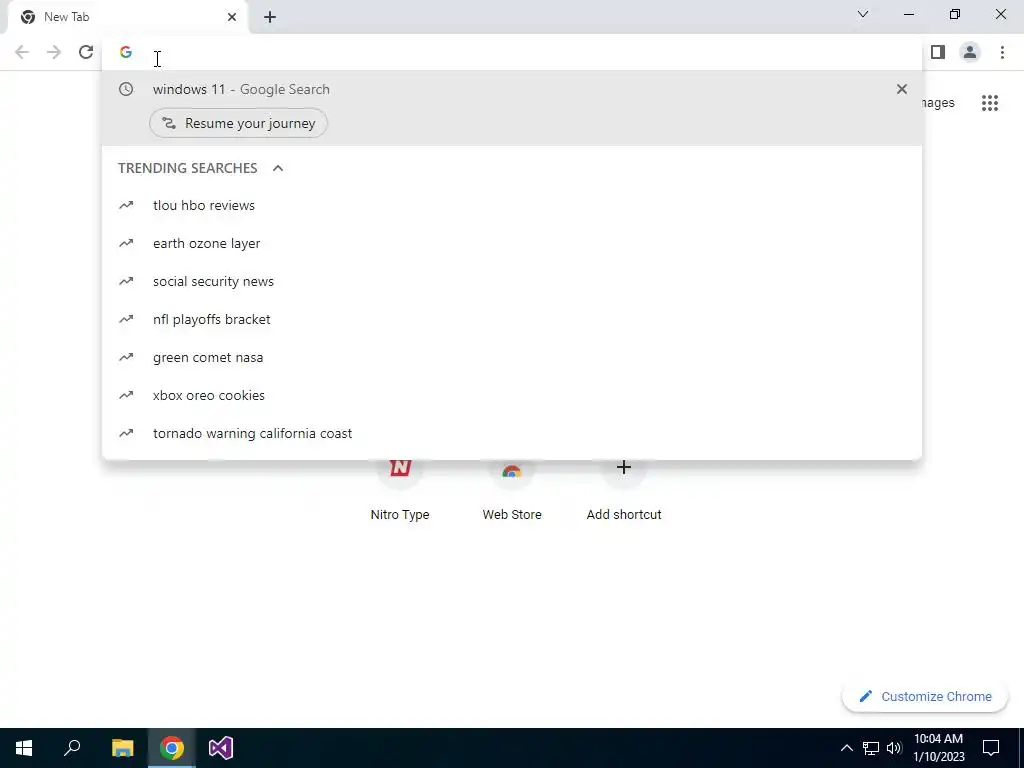Click the browser Forward arrow
The image size is (1024, 768).
point(54,52)
